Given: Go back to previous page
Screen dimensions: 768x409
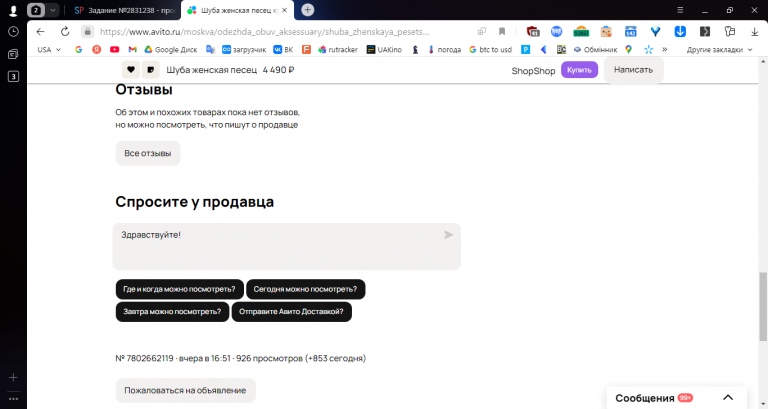Looking at the screenshot, I should pyautogui.click(x=40, y=31).
